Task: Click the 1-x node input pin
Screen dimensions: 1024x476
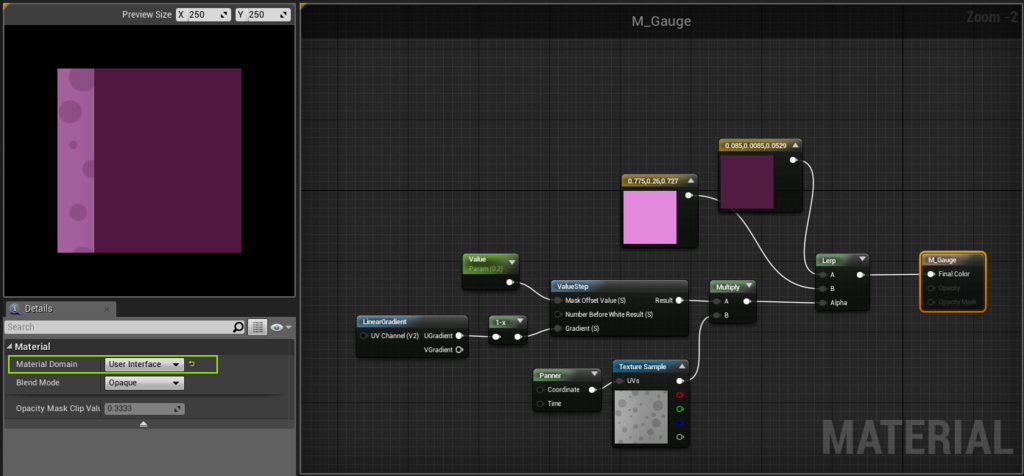Action: [496, 337]
